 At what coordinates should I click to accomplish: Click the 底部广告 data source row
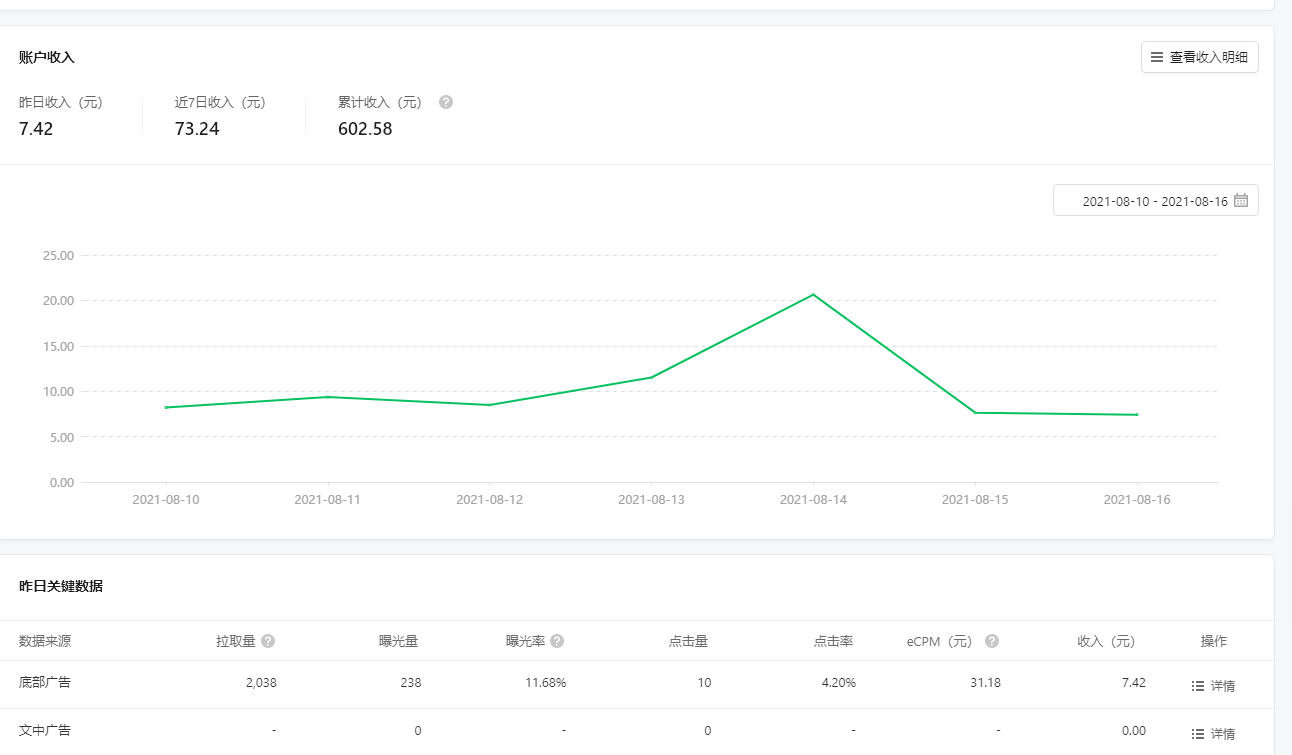[x=45, y=683]
